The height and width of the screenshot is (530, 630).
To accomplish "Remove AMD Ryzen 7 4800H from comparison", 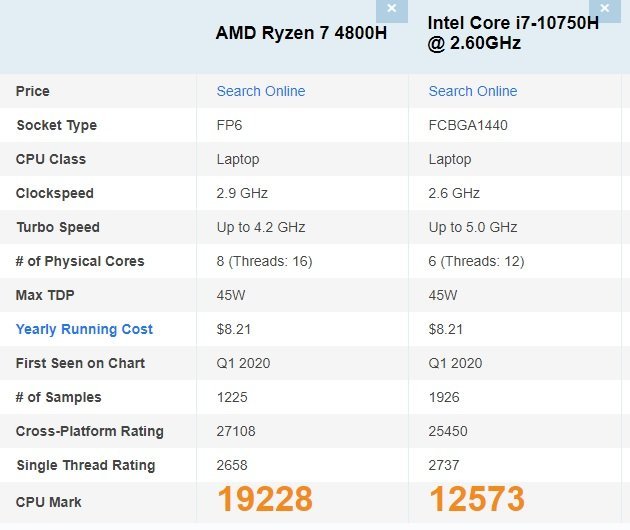I will [392, 10].
